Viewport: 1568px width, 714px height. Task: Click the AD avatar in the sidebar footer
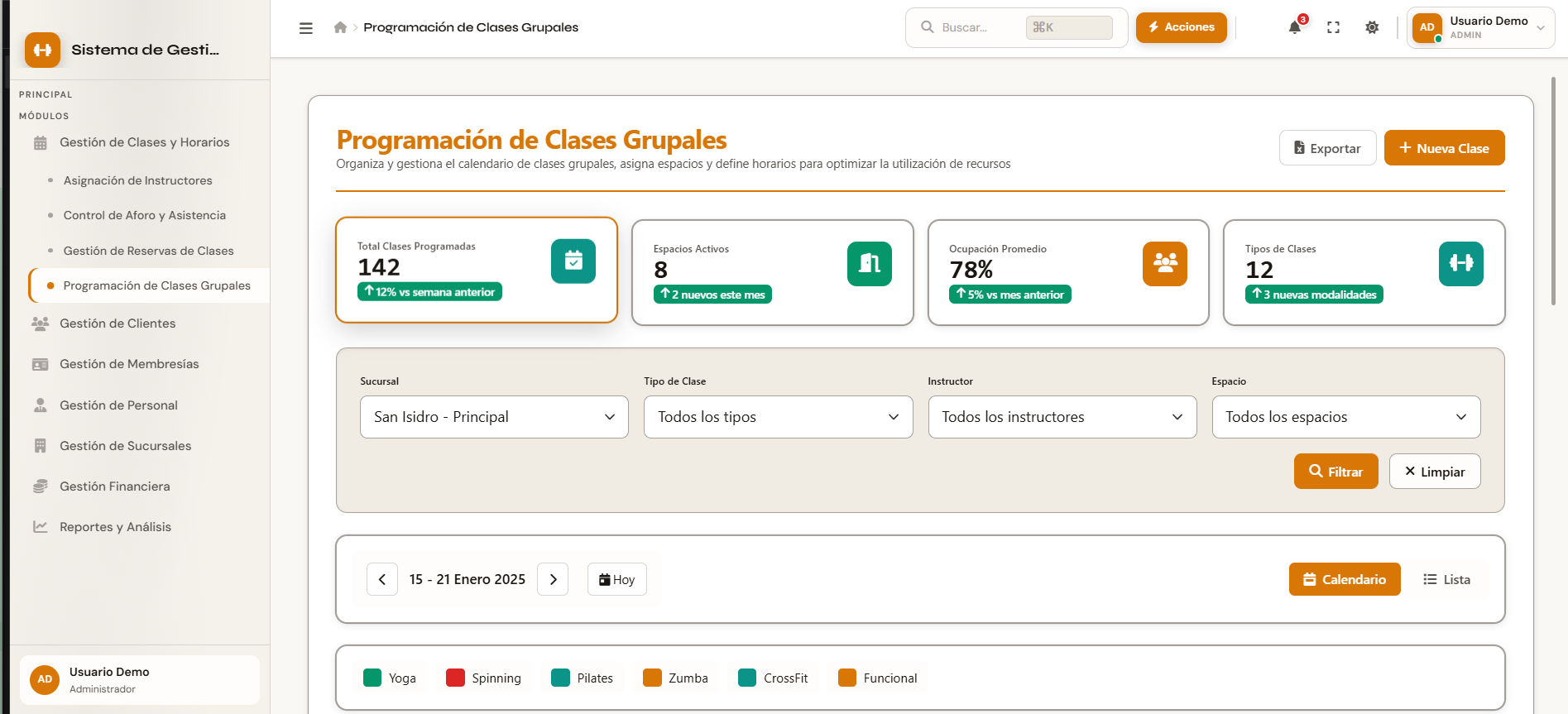pos(45,679)
